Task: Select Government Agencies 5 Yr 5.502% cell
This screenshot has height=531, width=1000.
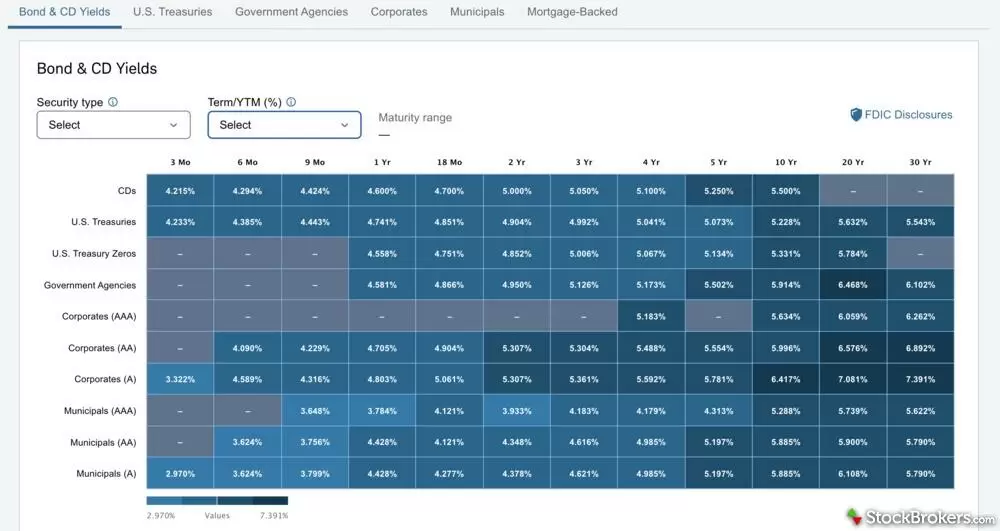Action: pos(719,285)
